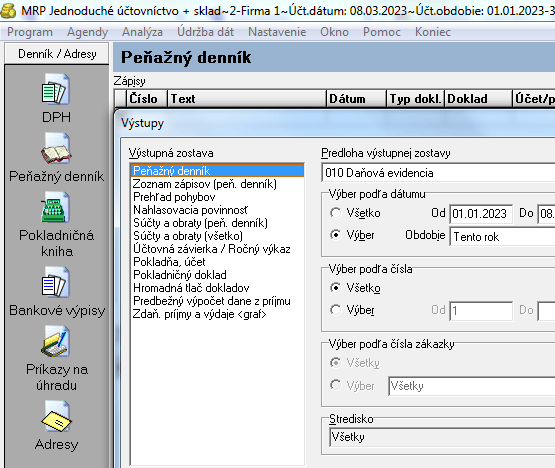The height and width of the screenshot is (468, 555).
Task: Open the Obdobie Tento rok dropdown
Action: 502,236
